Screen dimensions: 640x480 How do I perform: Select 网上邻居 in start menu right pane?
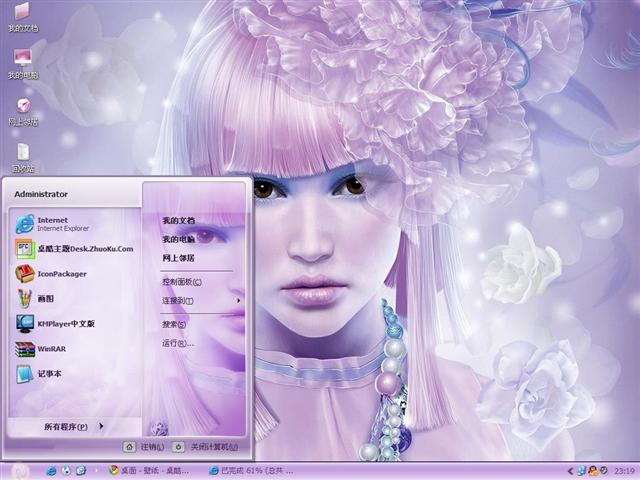click(x=179, y=258)
